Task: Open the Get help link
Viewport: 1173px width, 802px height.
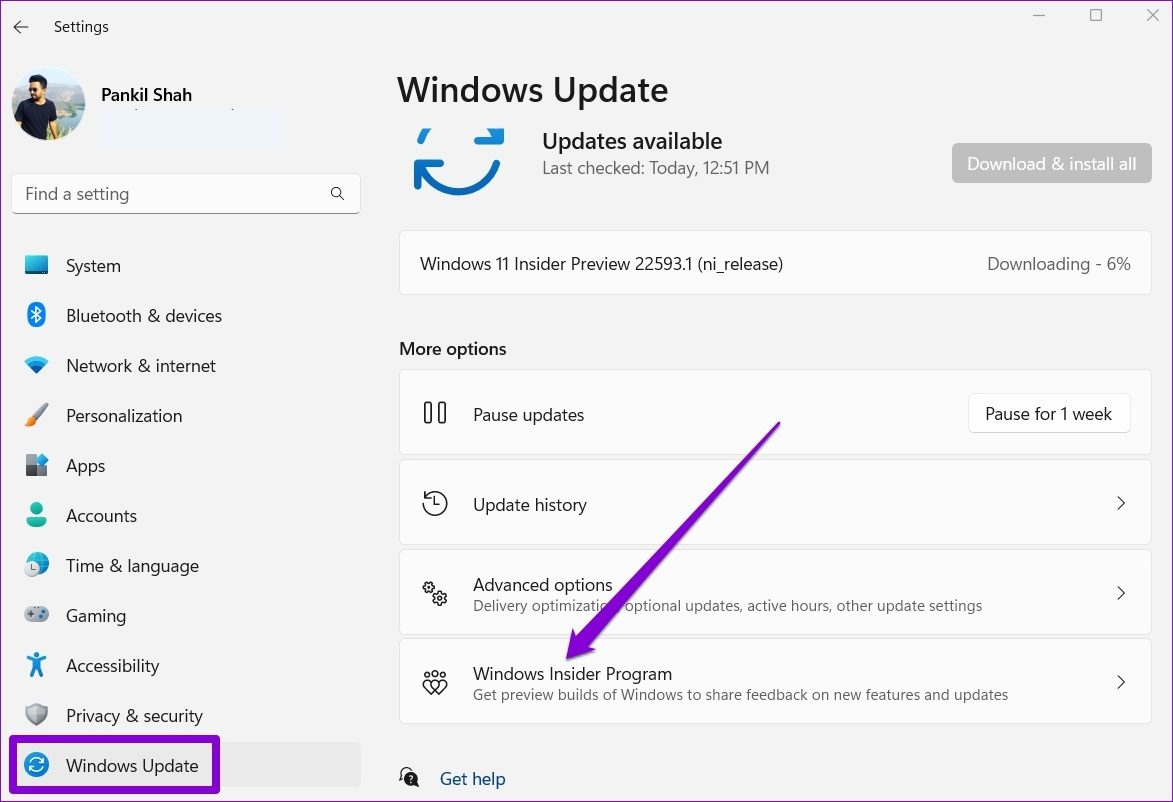Action: click(x=472, y=779)
